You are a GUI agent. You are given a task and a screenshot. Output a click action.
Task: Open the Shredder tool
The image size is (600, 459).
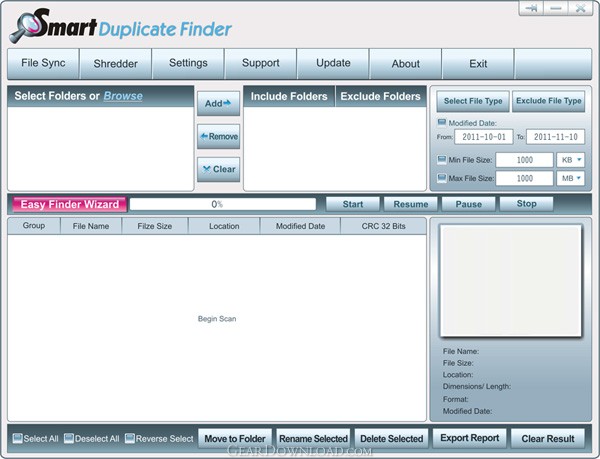coord(116,63)
